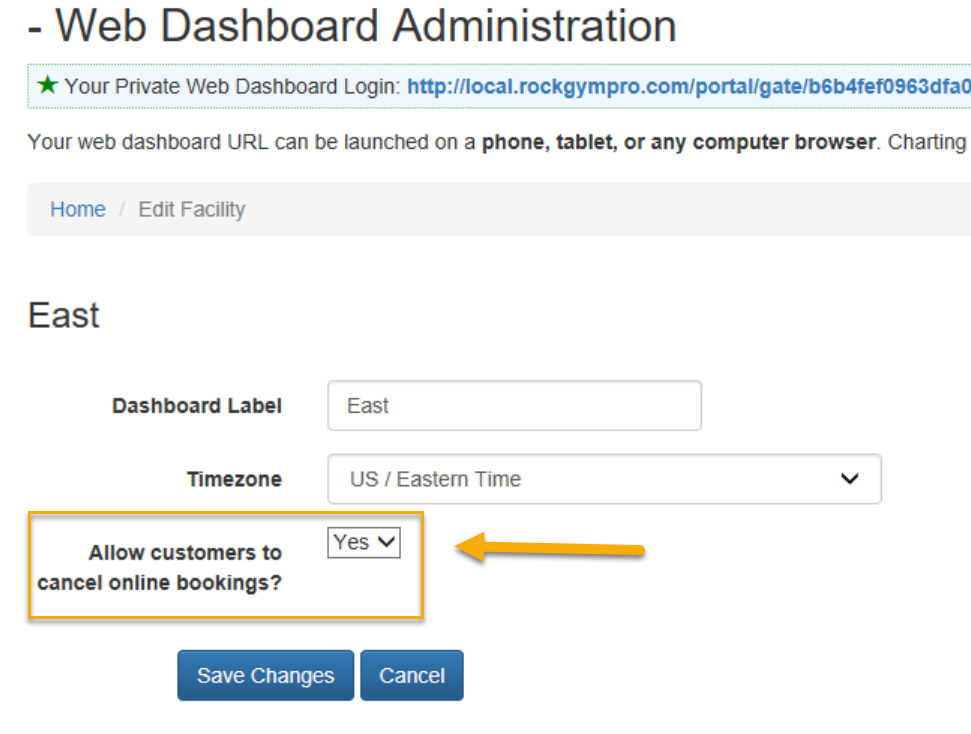Screen dimensions: 971x734
Task: Click the small arrow in Yes selector
Action: (387, 542)
